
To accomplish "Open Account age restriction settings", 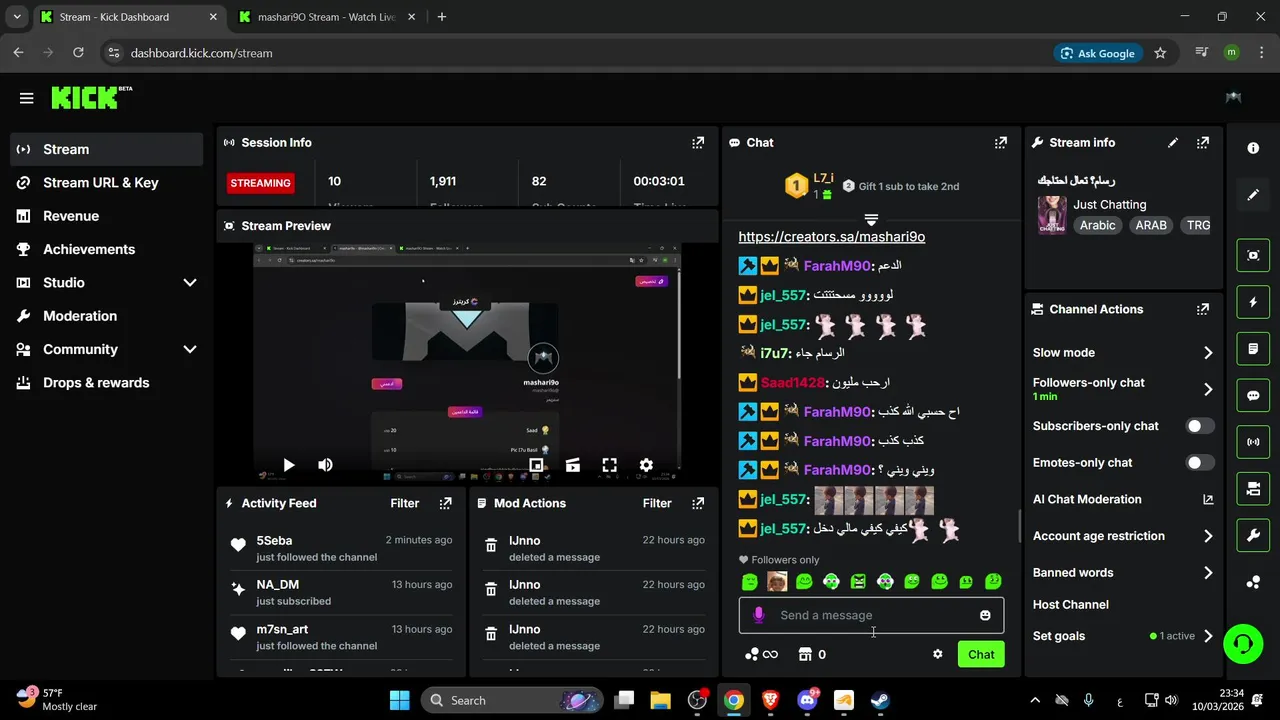I will click(x=1123, y=536).
